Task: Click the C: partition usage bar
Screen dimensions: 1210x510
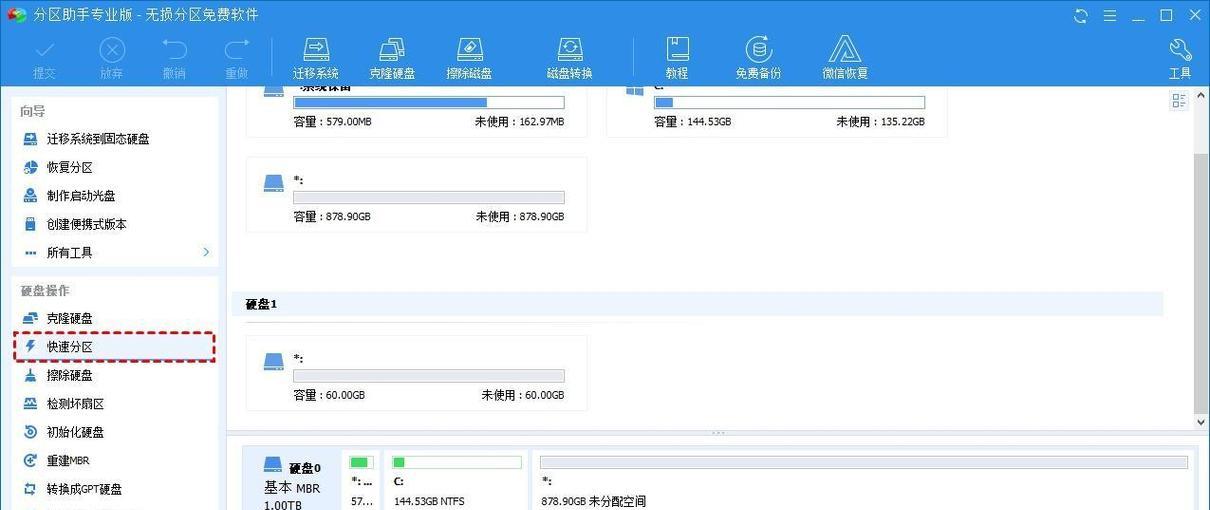Action: (x=789, y=103)
